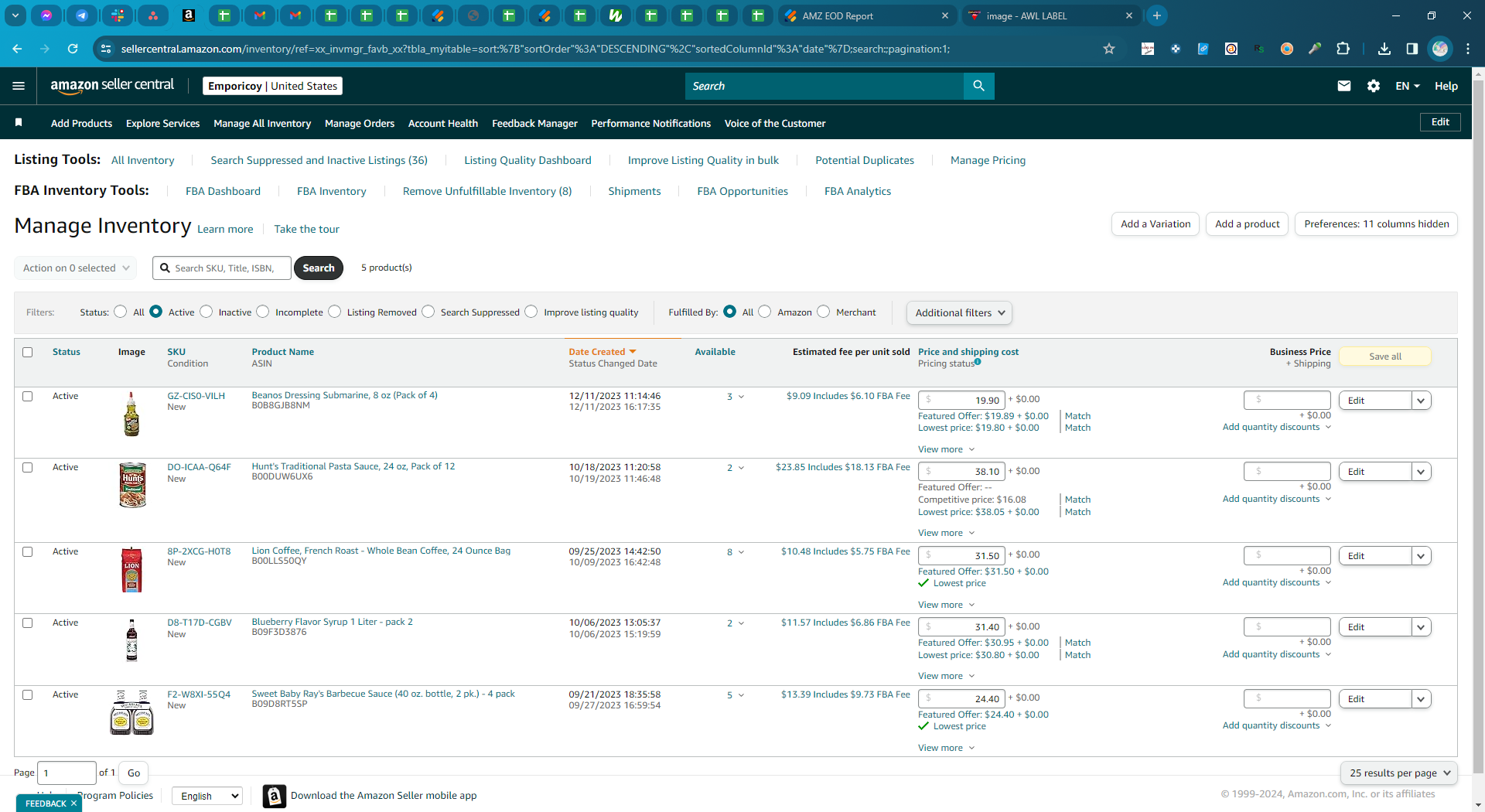This screenshot has height=812, width=1485.
Task: Click the Add a product button
Action: 1247,224
